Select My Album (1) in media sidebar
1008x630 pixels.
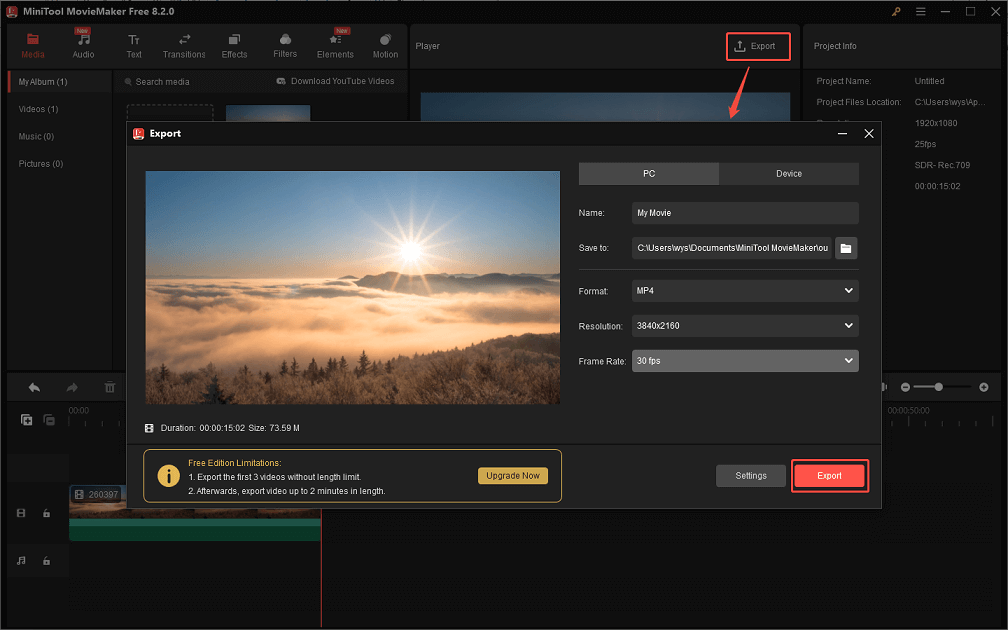pyautogui.click(x=59, y=82)
